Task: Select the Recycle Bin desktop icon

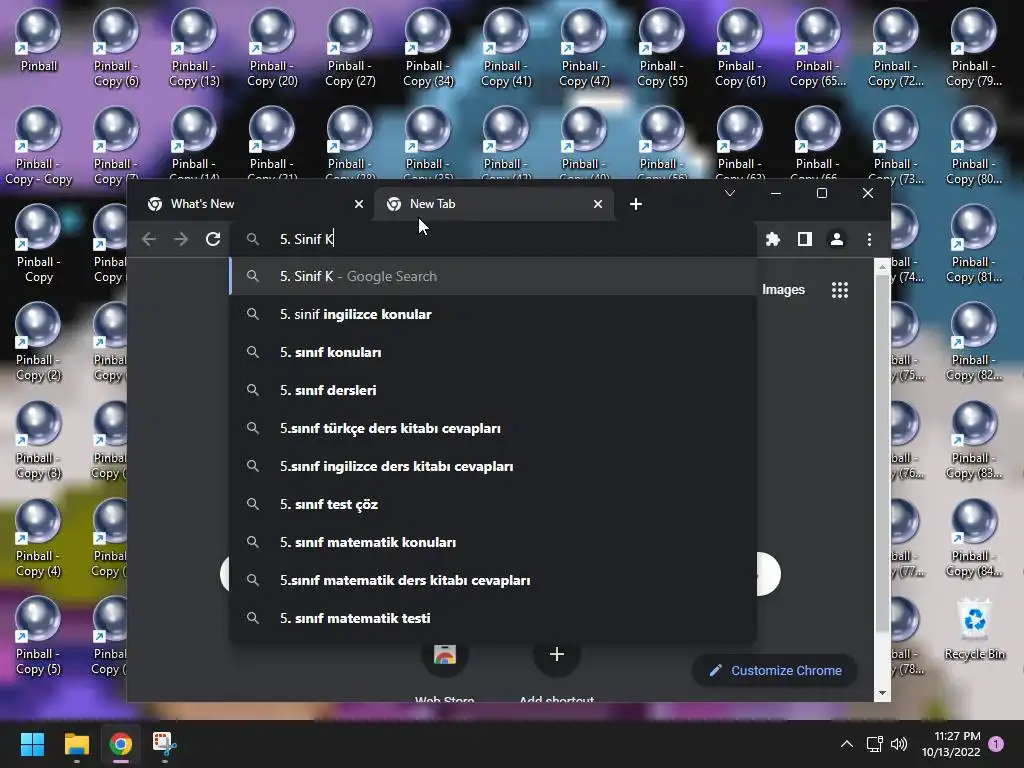Action: pos(974,630)
